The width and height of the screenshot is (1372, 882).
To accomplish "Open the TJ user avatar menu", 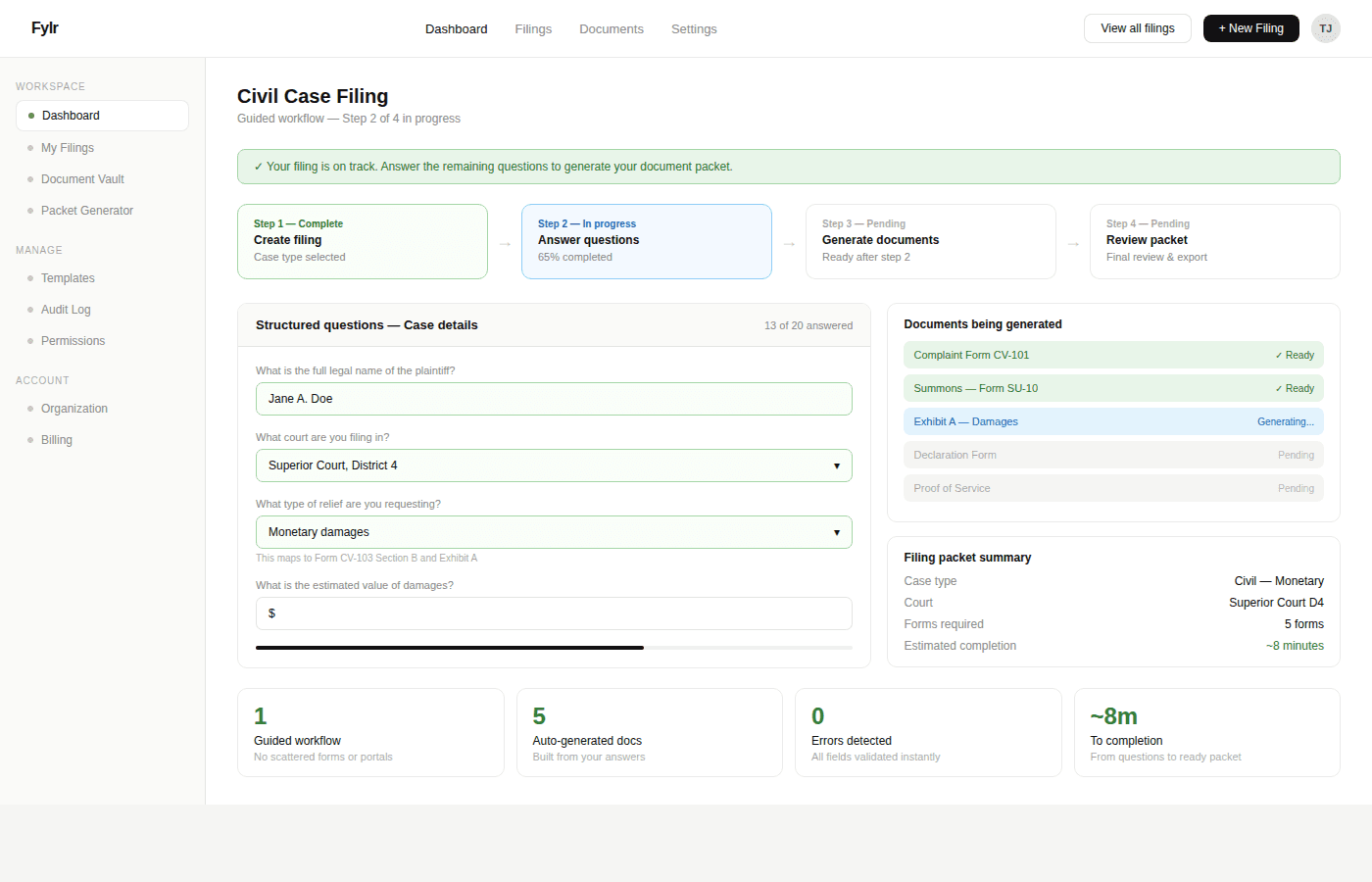I will (x=1325, y=28).
